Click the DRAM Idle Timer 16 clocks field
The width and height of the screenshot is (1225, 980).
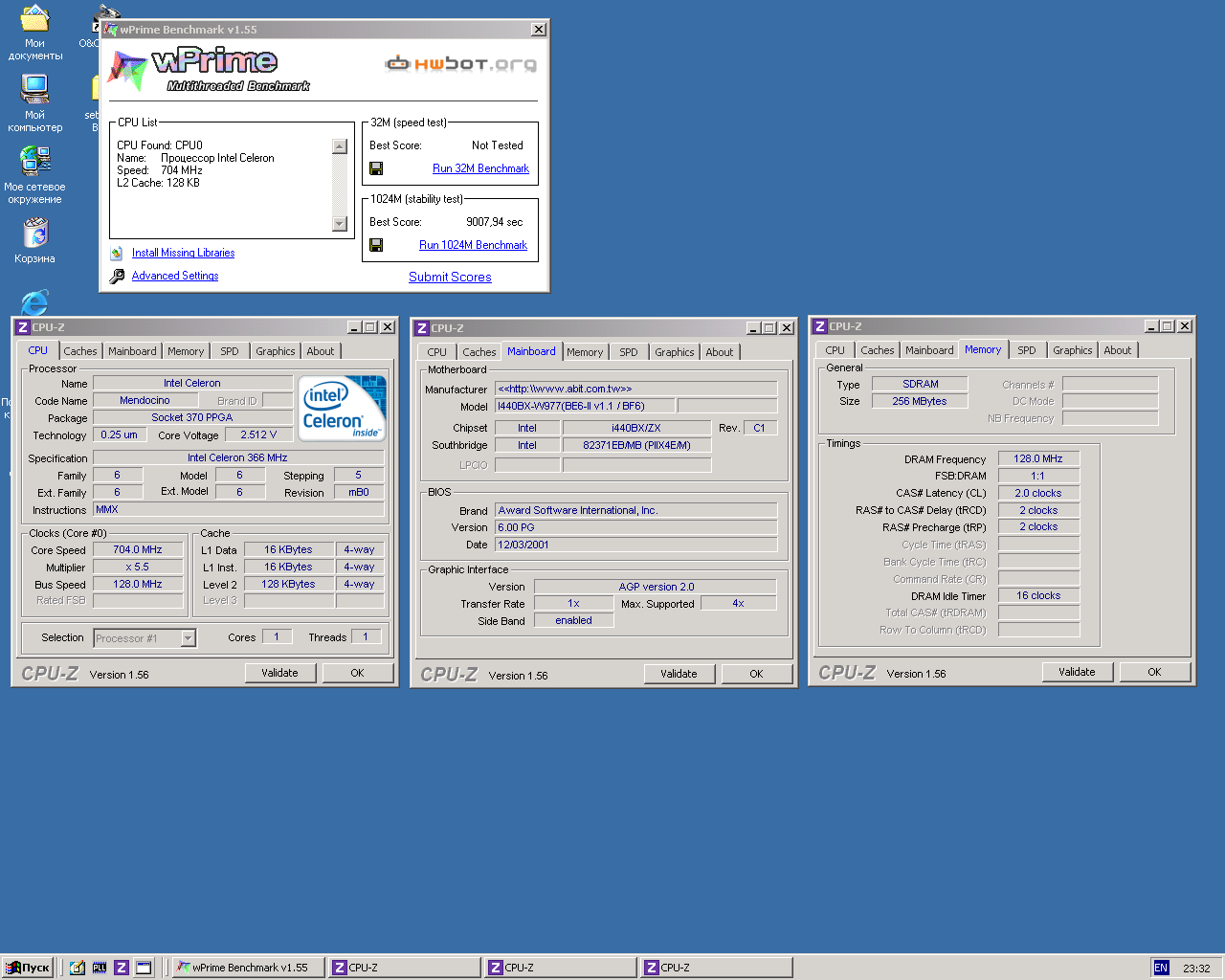(x=1038, y=595)
